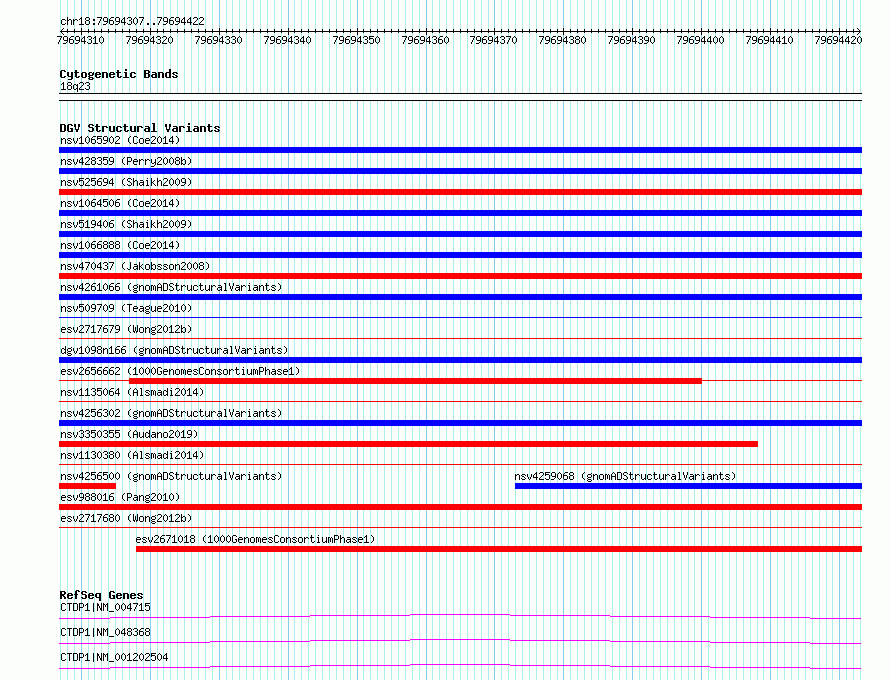Click esv2656662 (1000GenomesConsortiumPhase1) label
This screenshot has width=890, height=680.
[x=180, y=371]
